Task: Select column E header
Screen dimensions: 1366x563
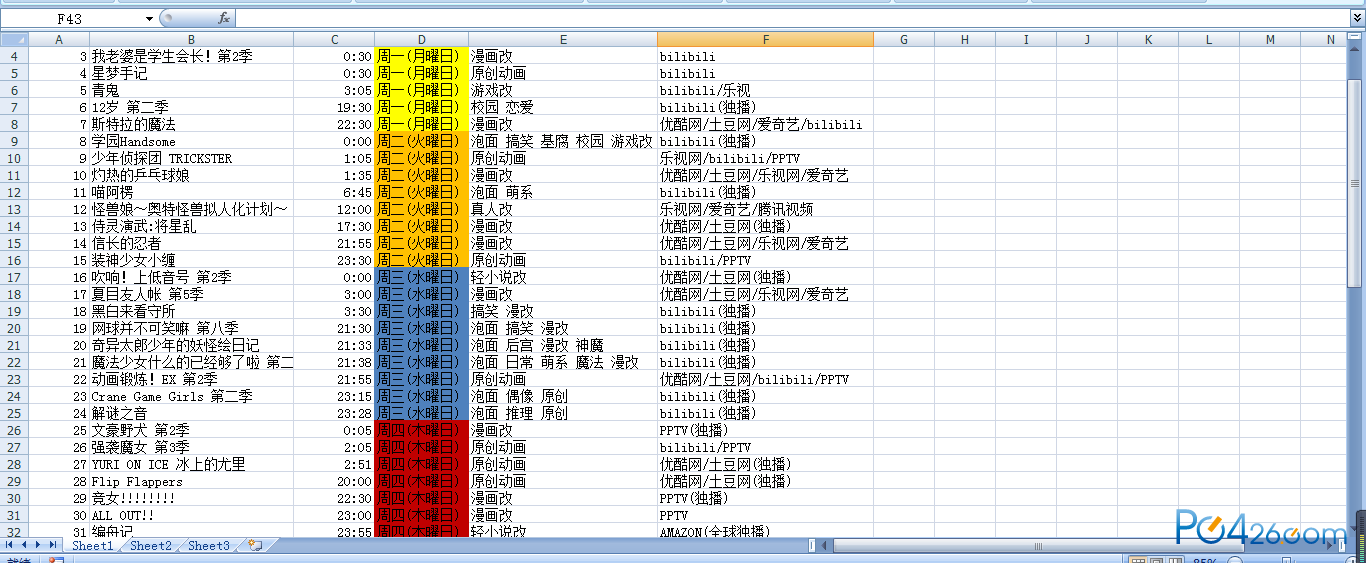Action: point(563,39)
